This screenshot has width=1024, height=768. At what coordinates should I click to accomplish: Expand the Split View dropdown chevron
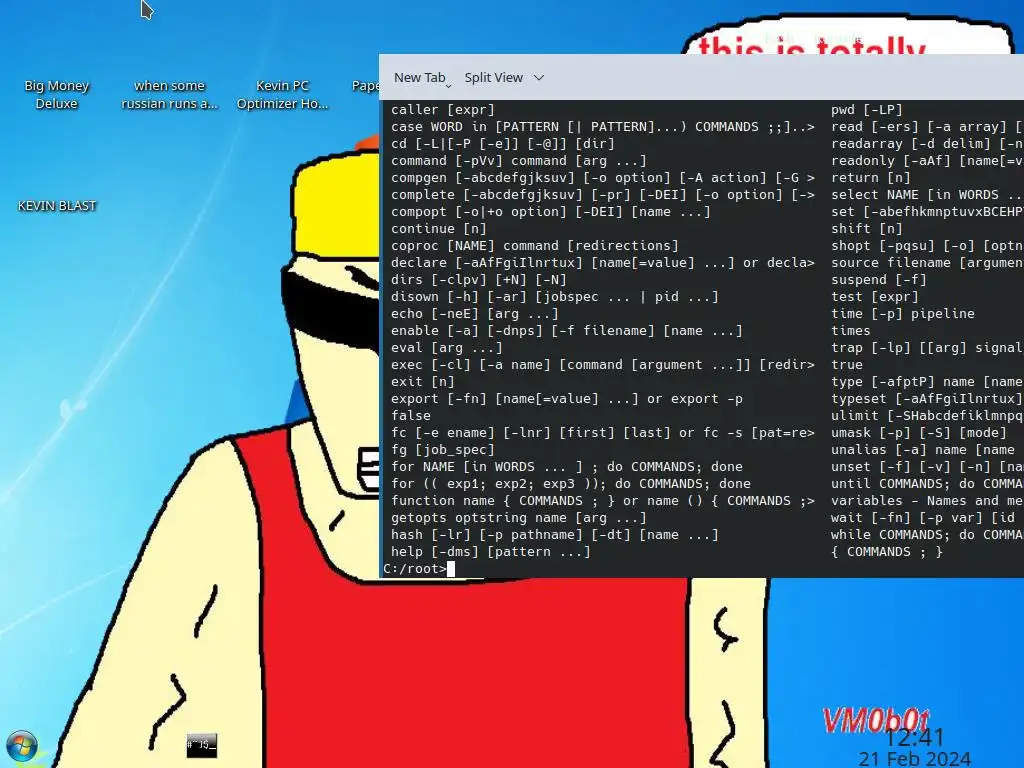click(539, 78)
